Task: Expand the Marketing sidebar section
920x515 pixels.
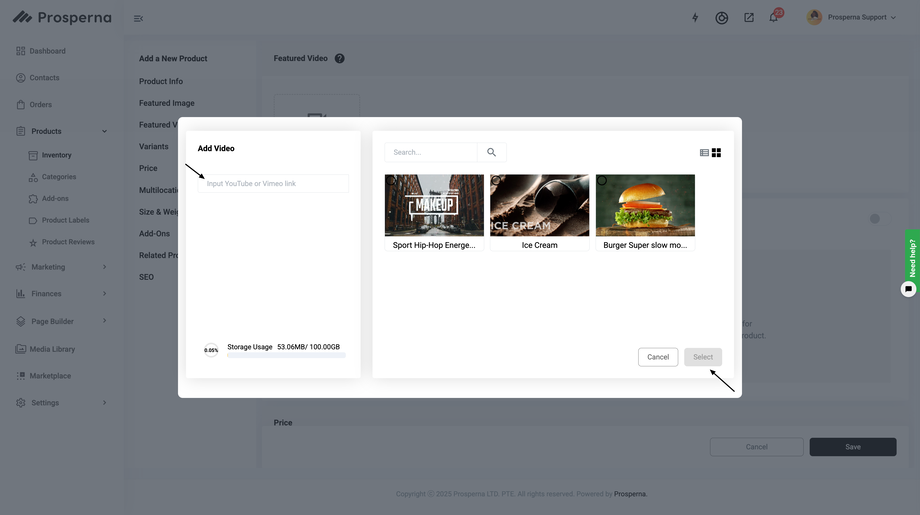Action: 104,267
